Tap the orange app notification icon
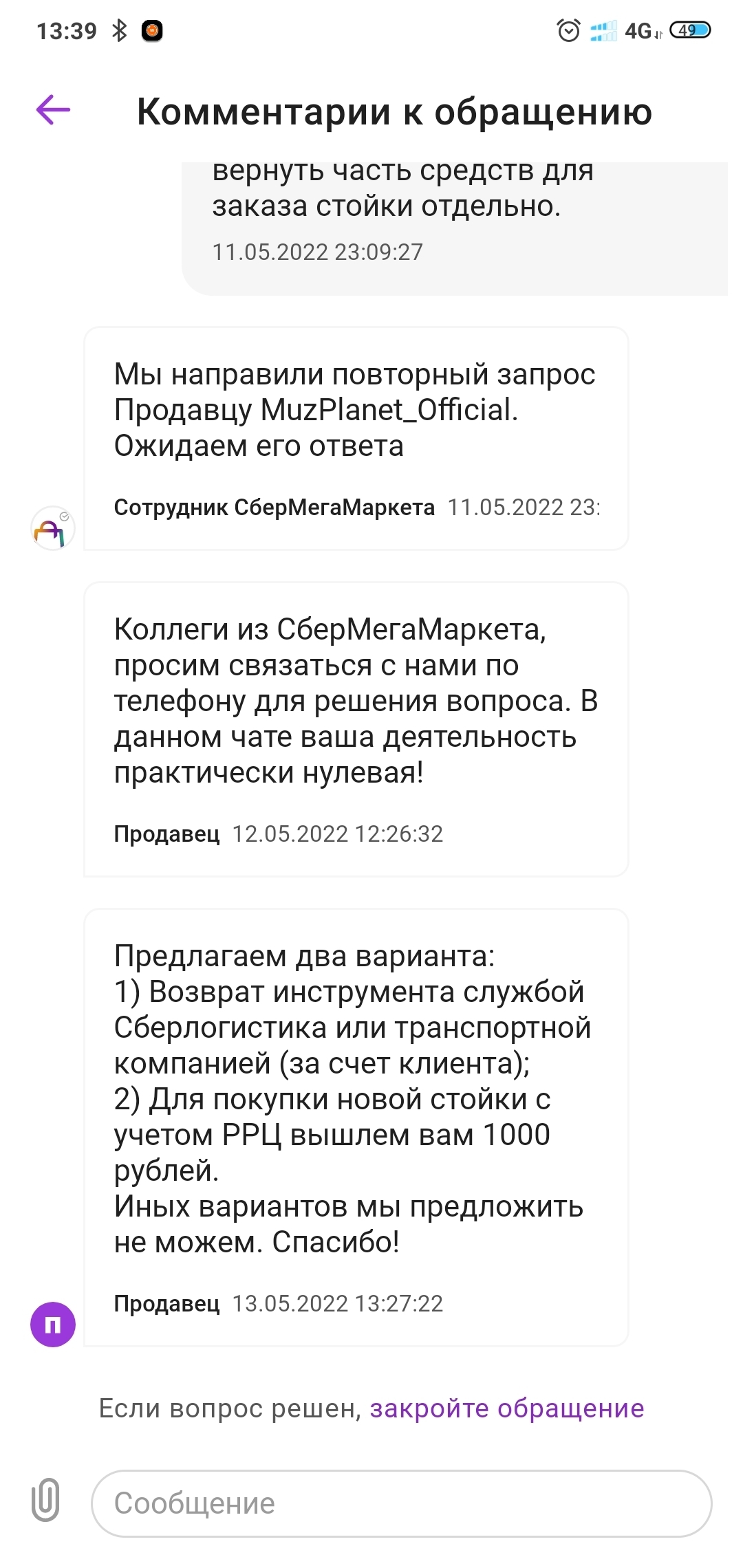743x1568 pixels. 152,31
